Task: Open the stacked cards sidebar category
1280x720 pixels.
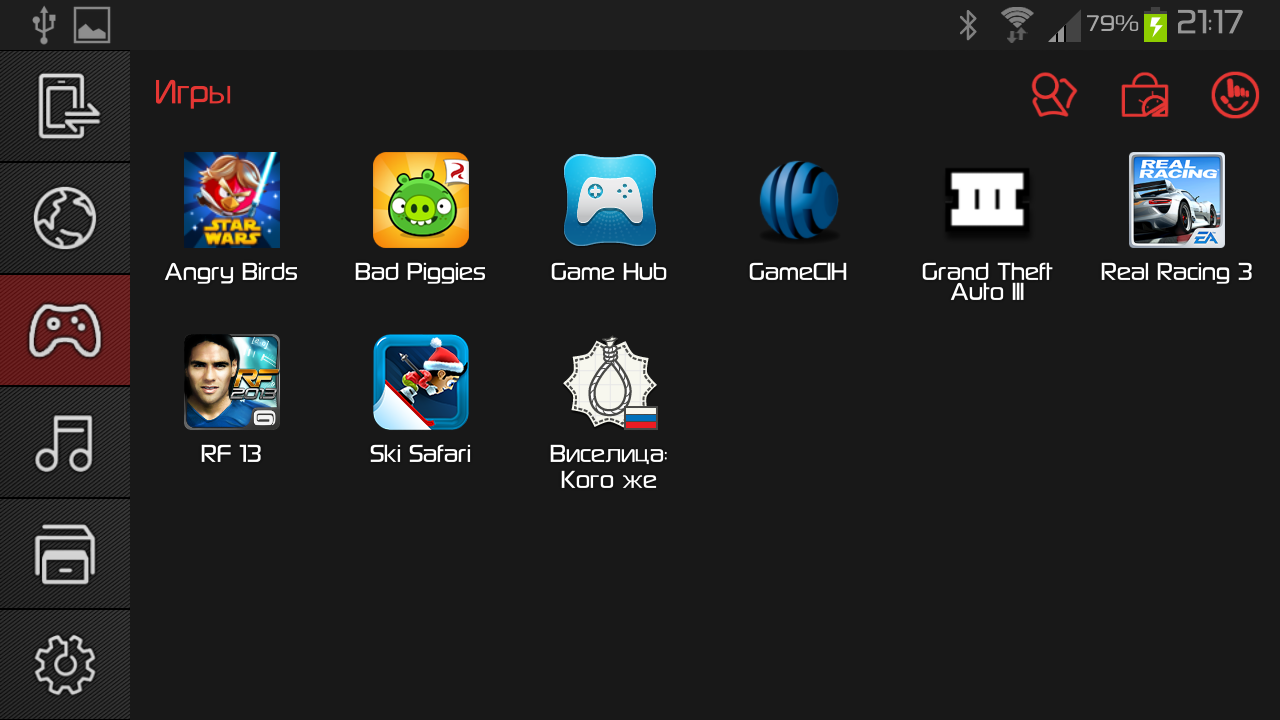Action: coord(65,554)
